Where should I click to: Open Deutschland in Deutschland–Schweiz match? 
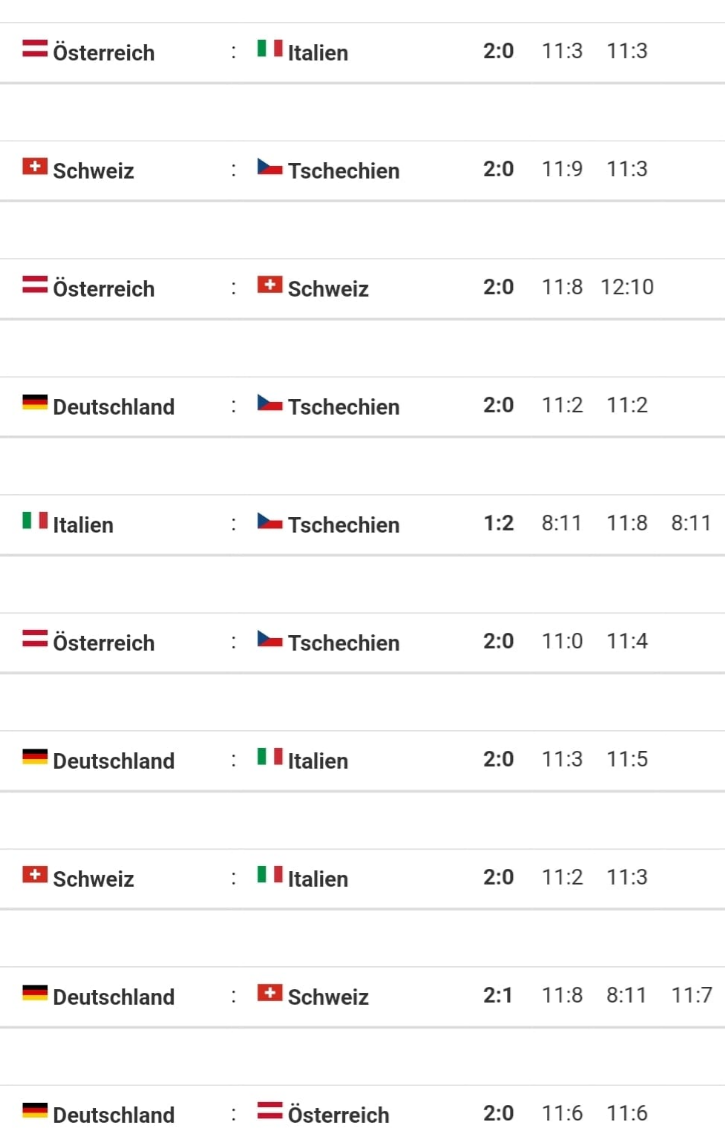click(x=113, y=997)
